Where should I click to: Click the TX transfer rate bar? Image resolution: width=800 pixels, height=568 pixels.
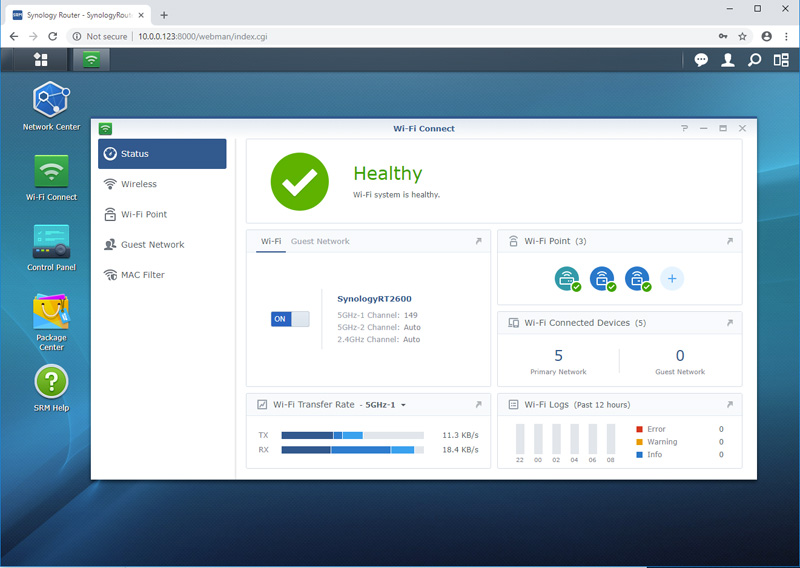coord(352,435)
